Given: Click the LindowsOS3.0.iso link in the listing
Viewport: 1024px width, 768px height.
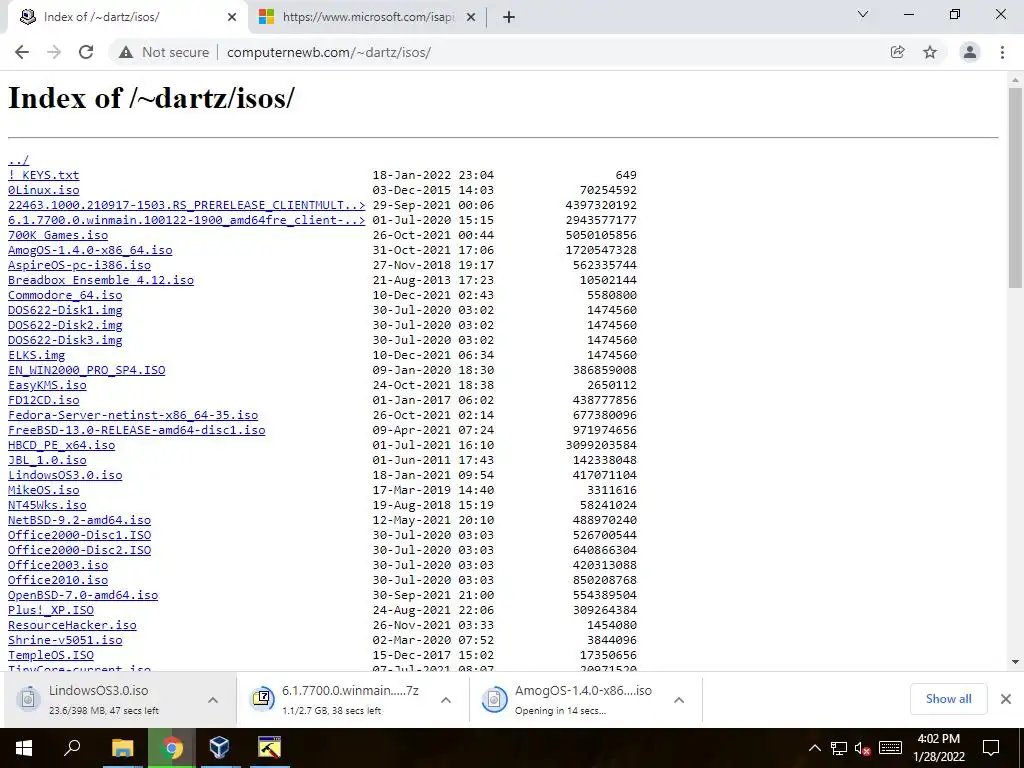Looking at the screenshot, I should coord(65,475).
